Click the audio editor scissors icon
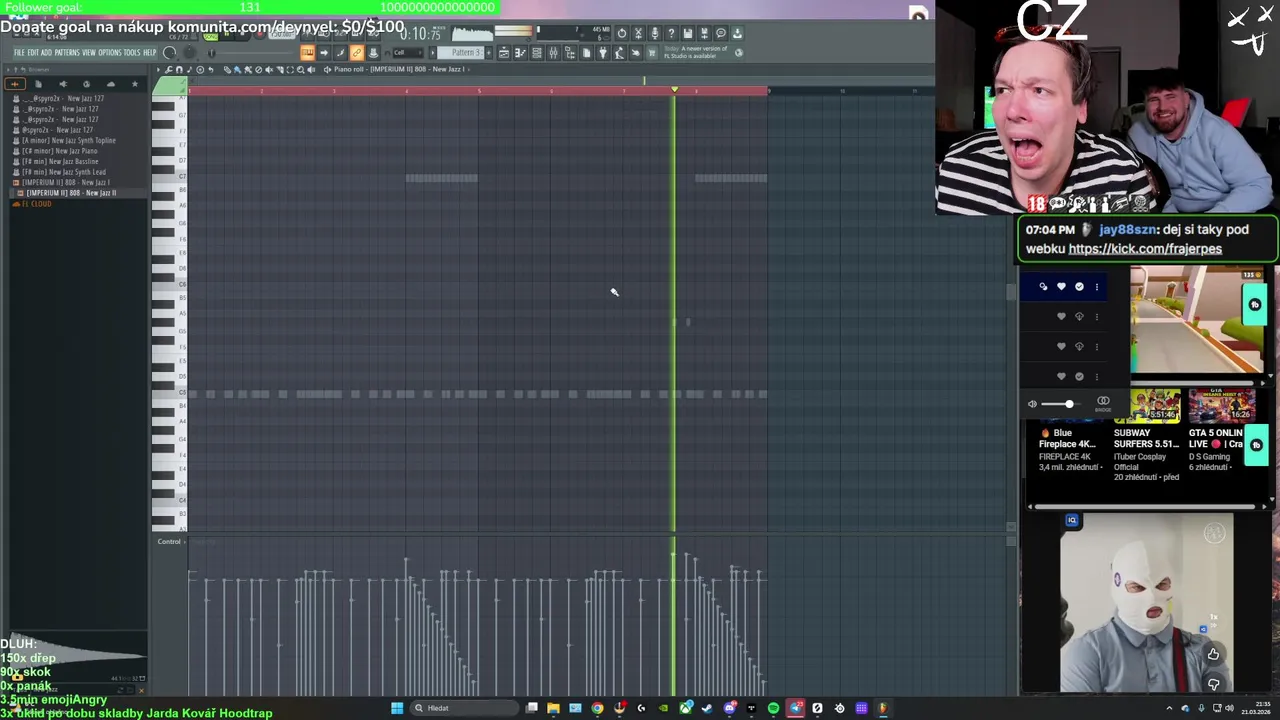The image size is (1280, 720). pos(638,33)
